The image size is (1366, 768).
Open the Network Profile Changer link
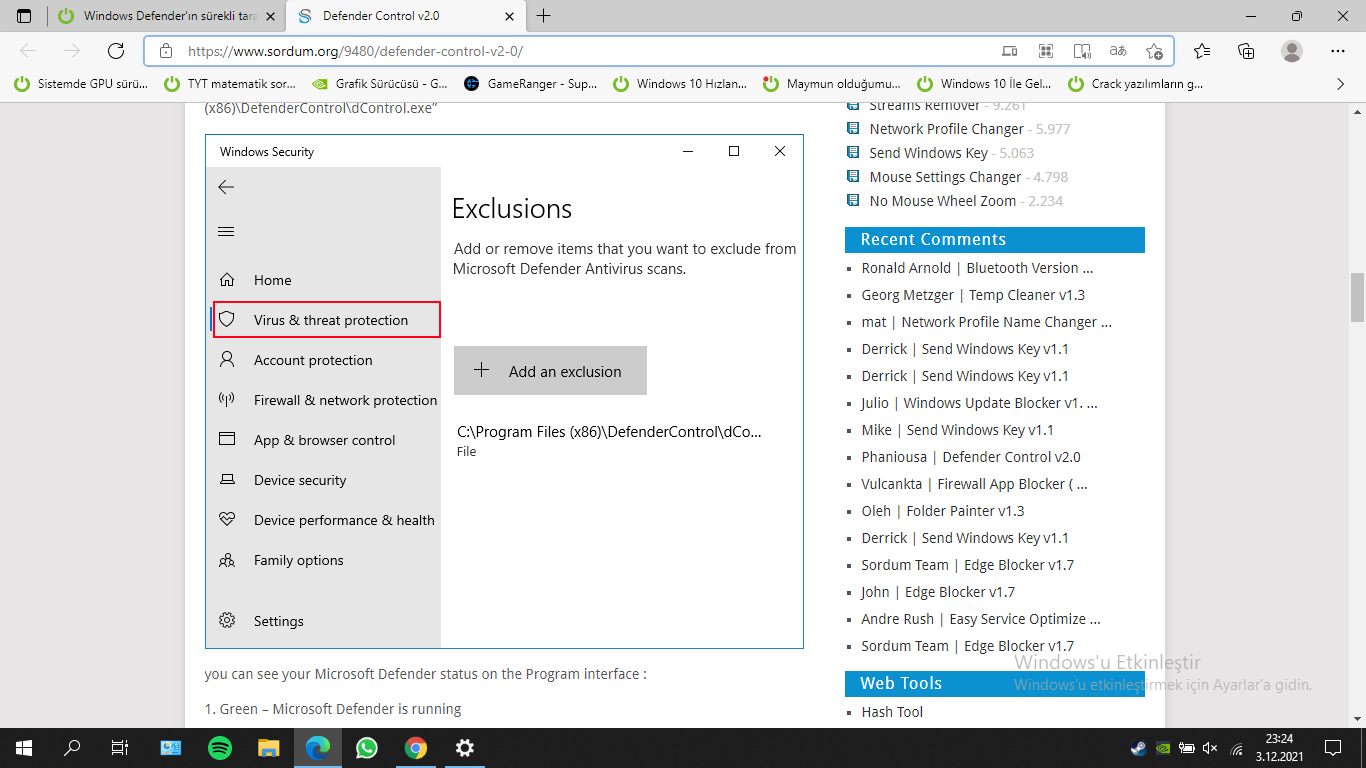coord(946,129)
